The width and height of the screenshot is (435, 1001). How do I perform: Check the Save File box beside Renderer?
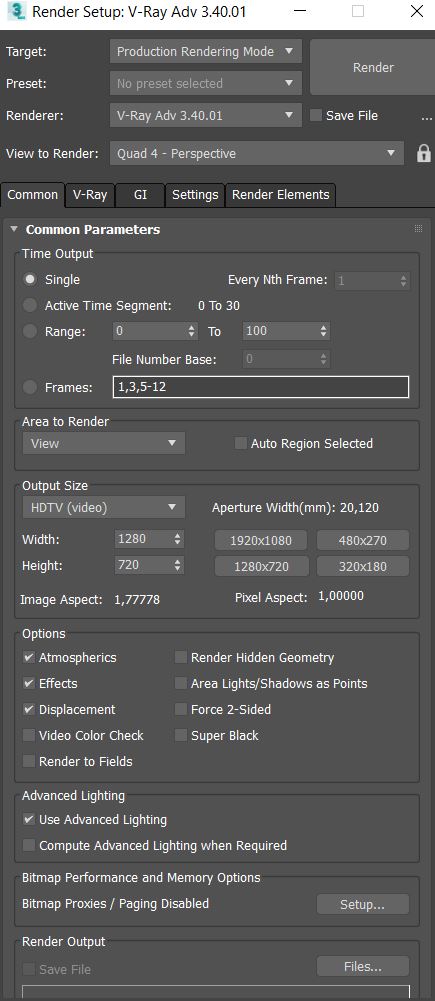pos(316,116)
